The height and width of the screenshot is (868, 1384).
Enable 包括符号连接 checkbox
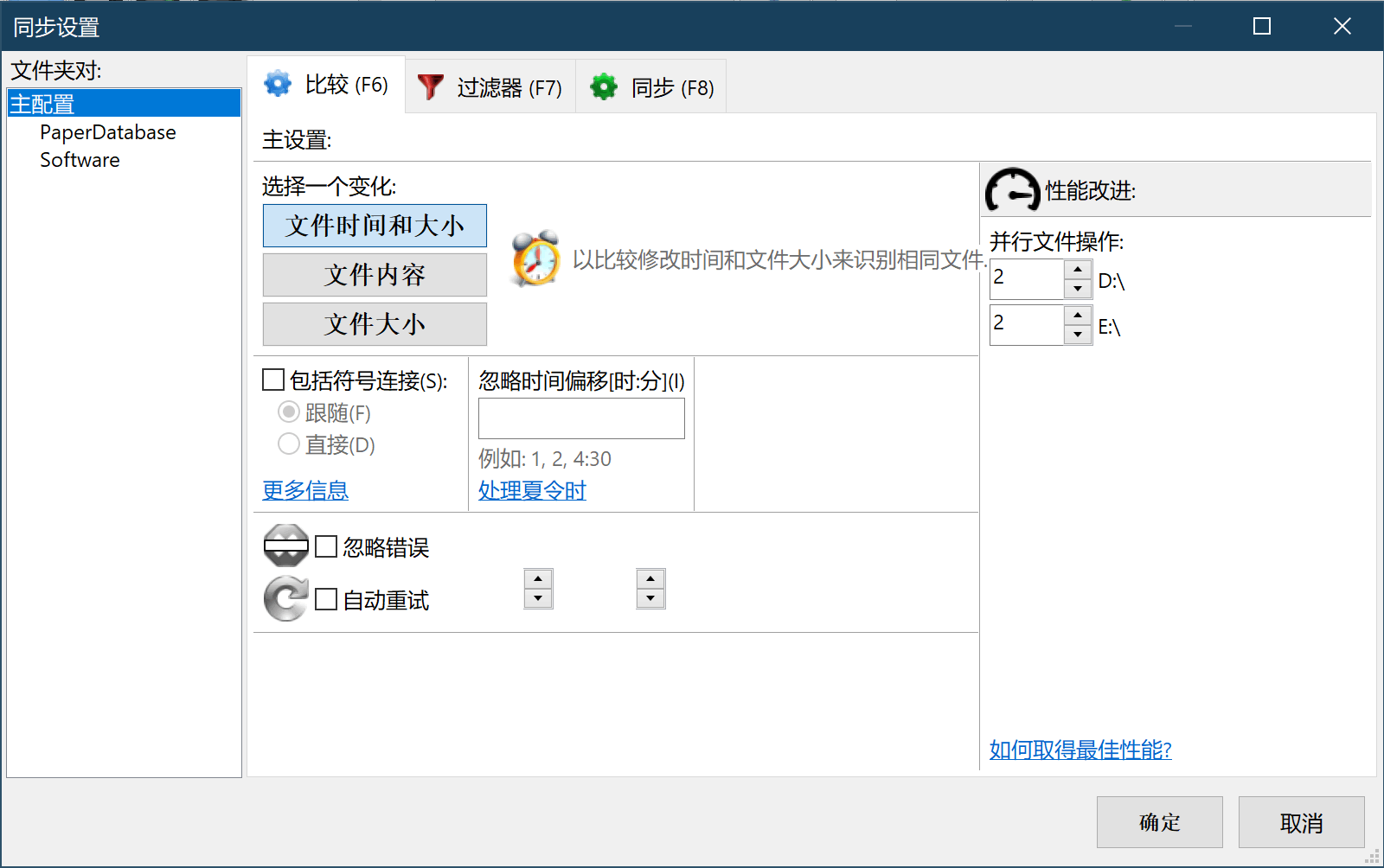[x=273, y=380]
